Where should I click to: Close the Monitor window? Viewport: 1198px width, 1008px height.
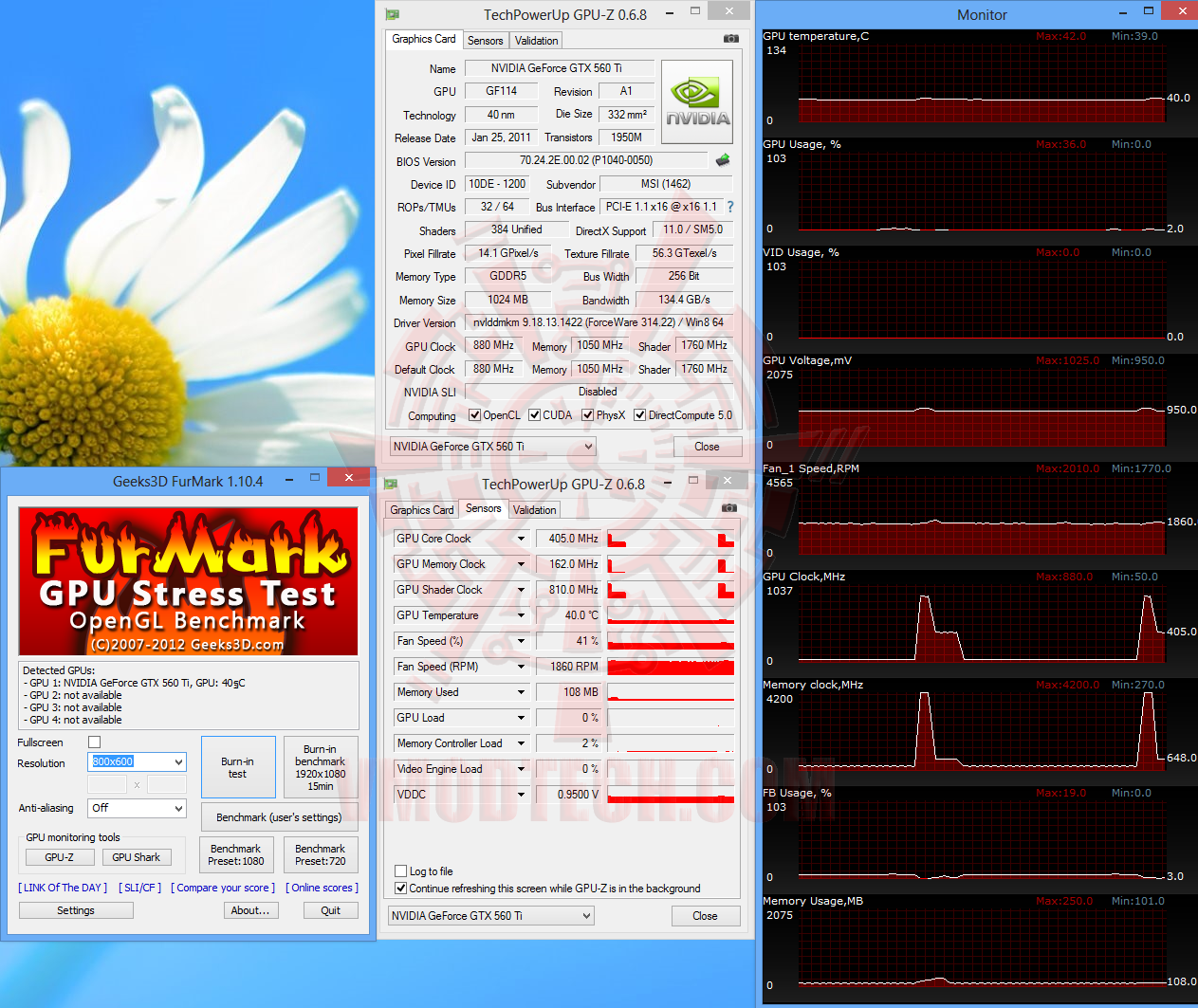pos(1182,10)
